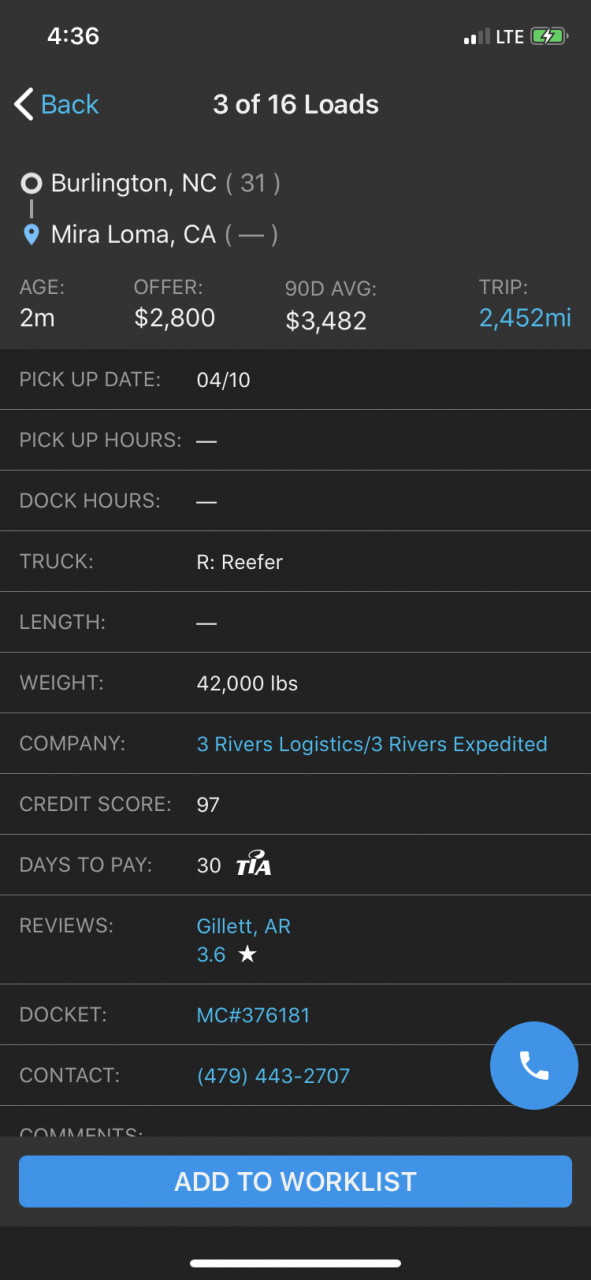Call contact number (479) 443-2707

[x=273, y=1076]
